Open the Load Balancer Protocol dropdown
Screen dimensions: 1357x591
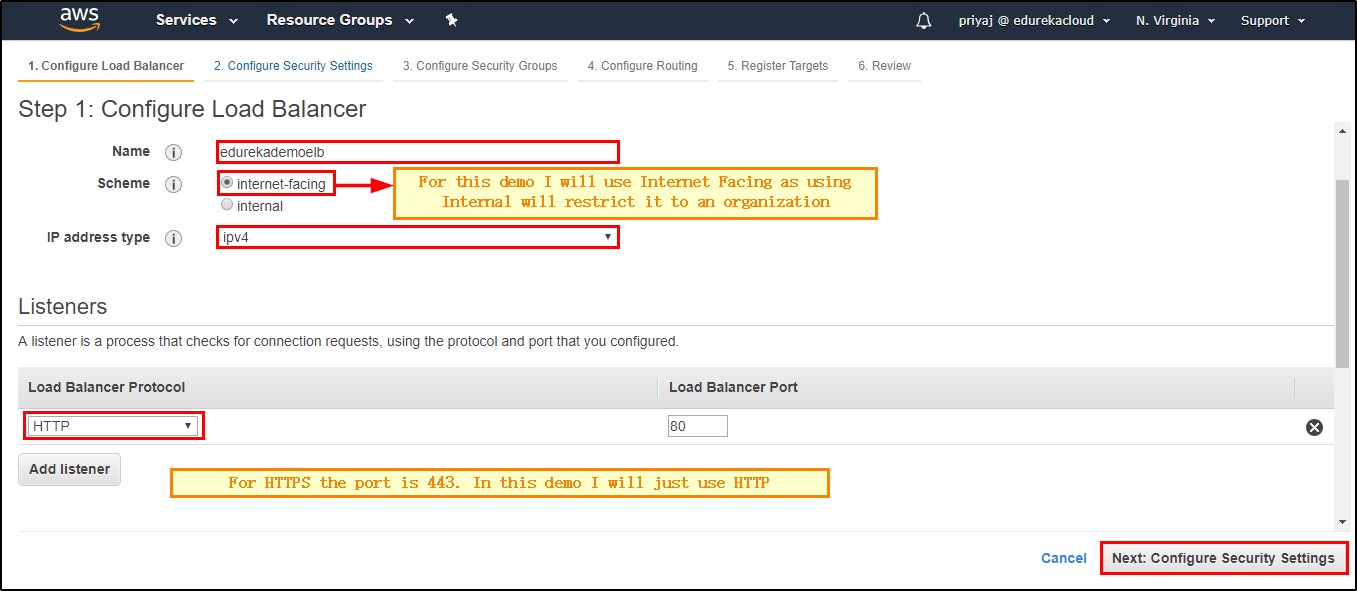click(112, 425)
